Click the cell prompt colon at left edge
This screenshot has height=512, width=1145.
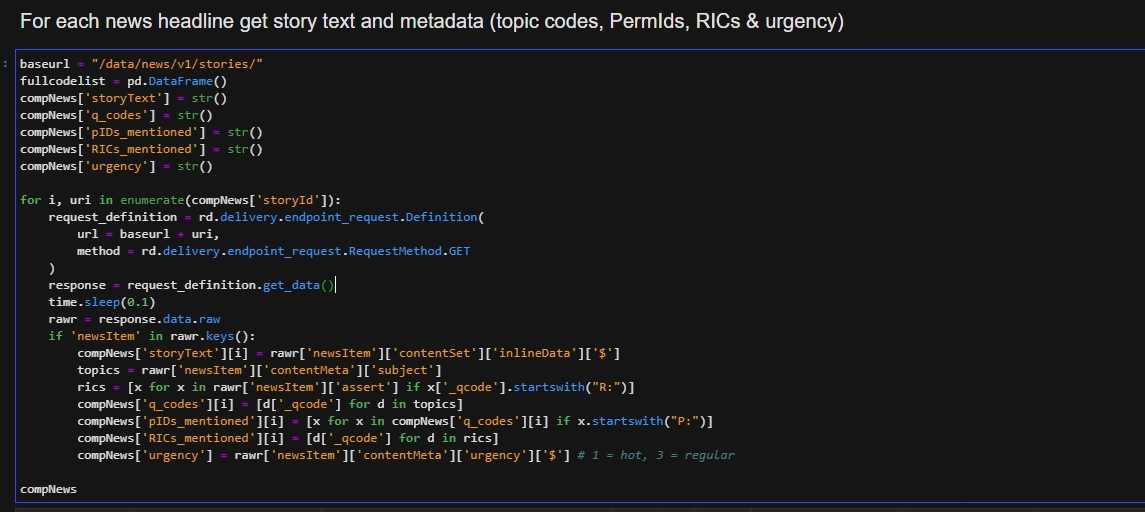(x=6, y=64)
